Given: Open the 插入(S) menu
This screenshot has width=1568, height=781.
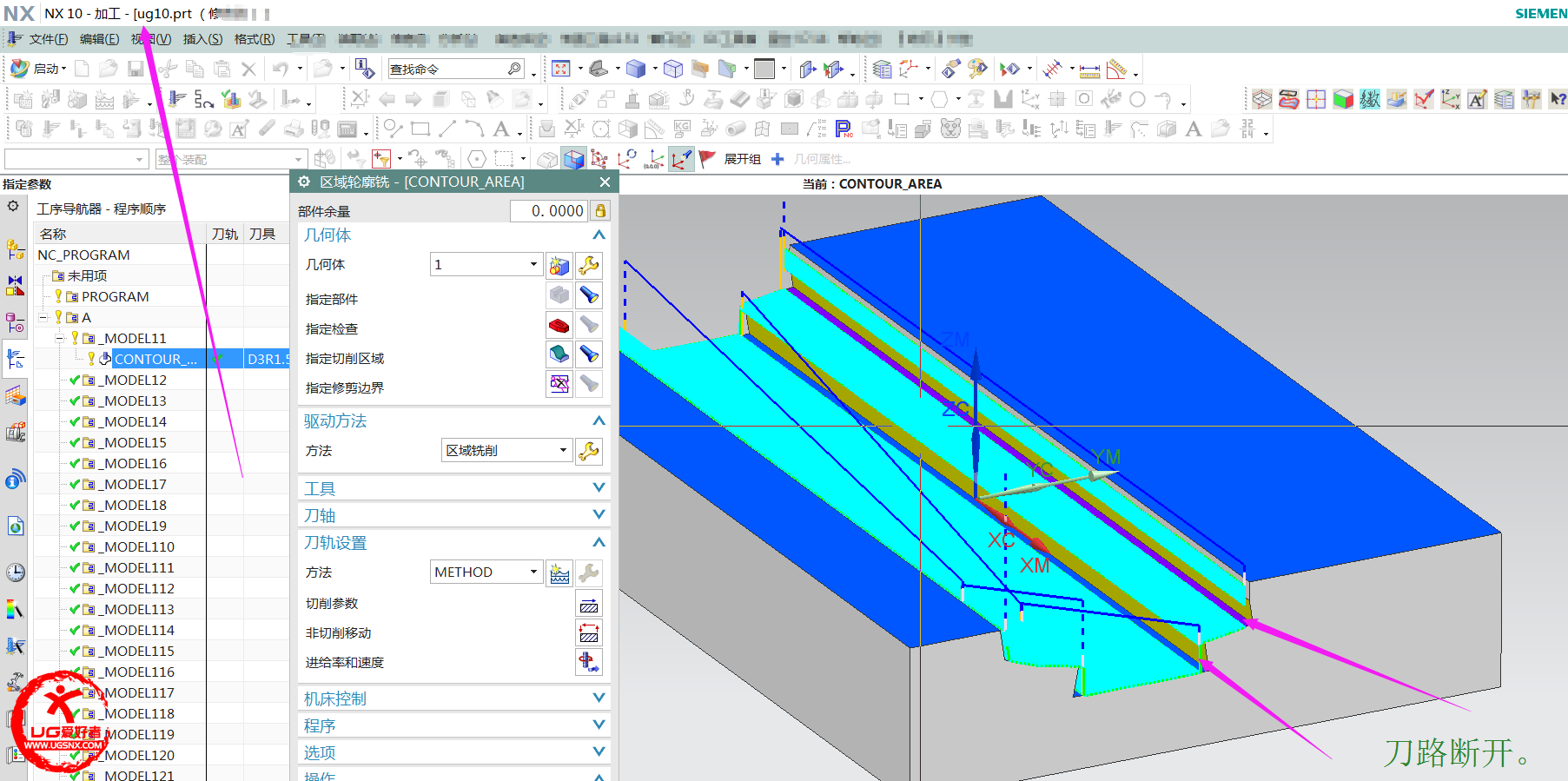Looking at the screenshot, I should coord(202,39).
